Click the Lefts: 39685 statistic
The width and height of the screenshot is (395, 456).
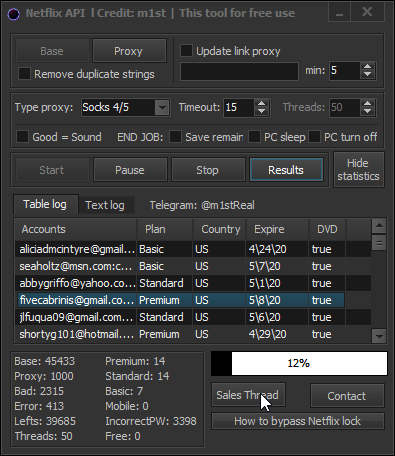coord(45,421)
